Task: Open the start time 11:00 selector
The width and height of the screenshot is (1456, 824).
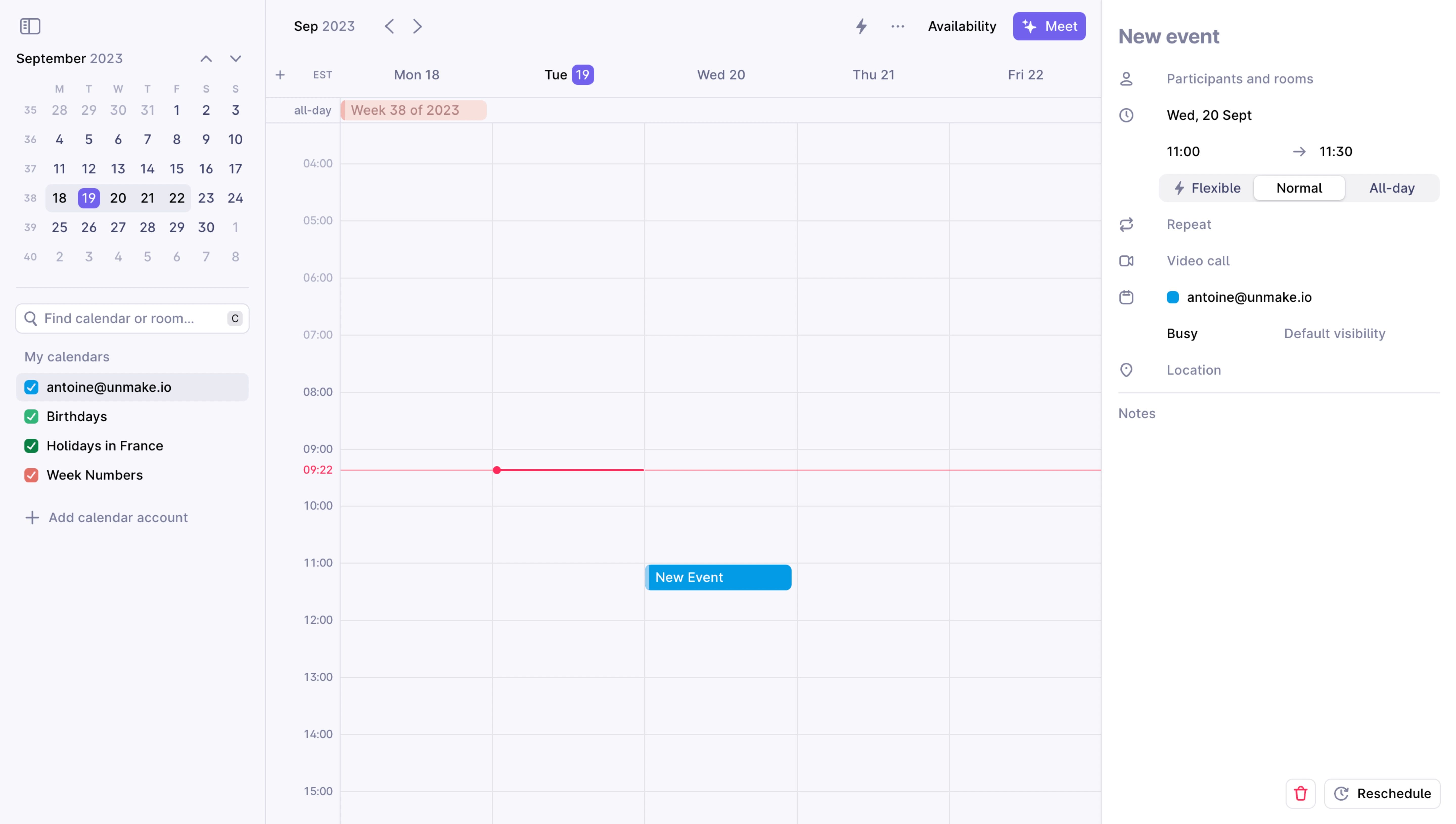Action: 1183,152
